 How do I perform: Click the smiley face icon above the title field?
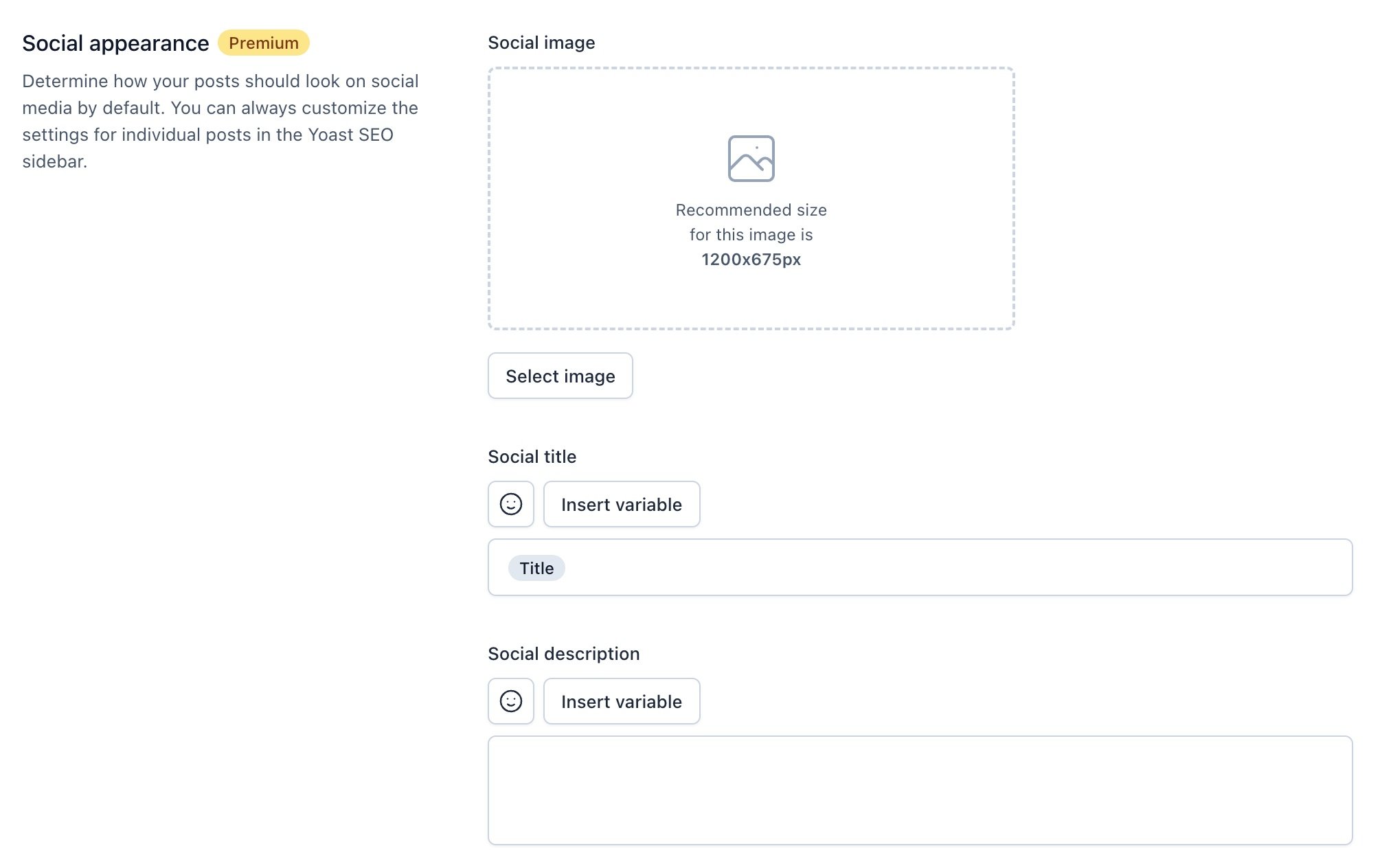[510, 504]
